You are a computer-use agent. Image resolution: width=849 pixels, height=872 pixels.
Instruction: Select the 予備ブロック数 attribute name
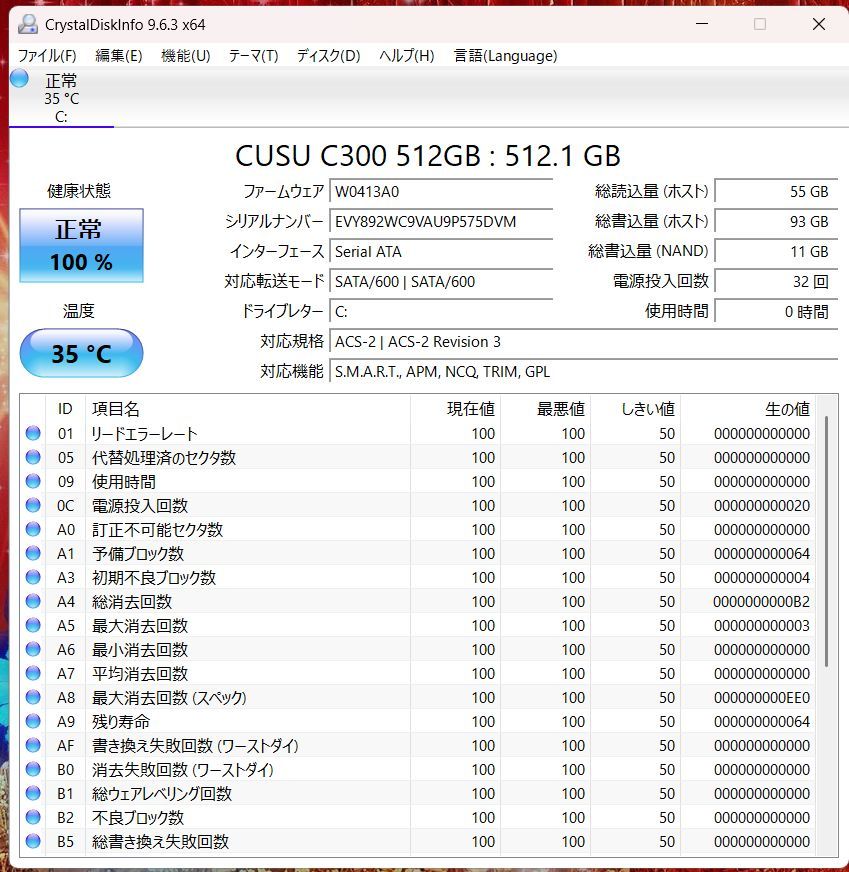(x=138, y=553)
